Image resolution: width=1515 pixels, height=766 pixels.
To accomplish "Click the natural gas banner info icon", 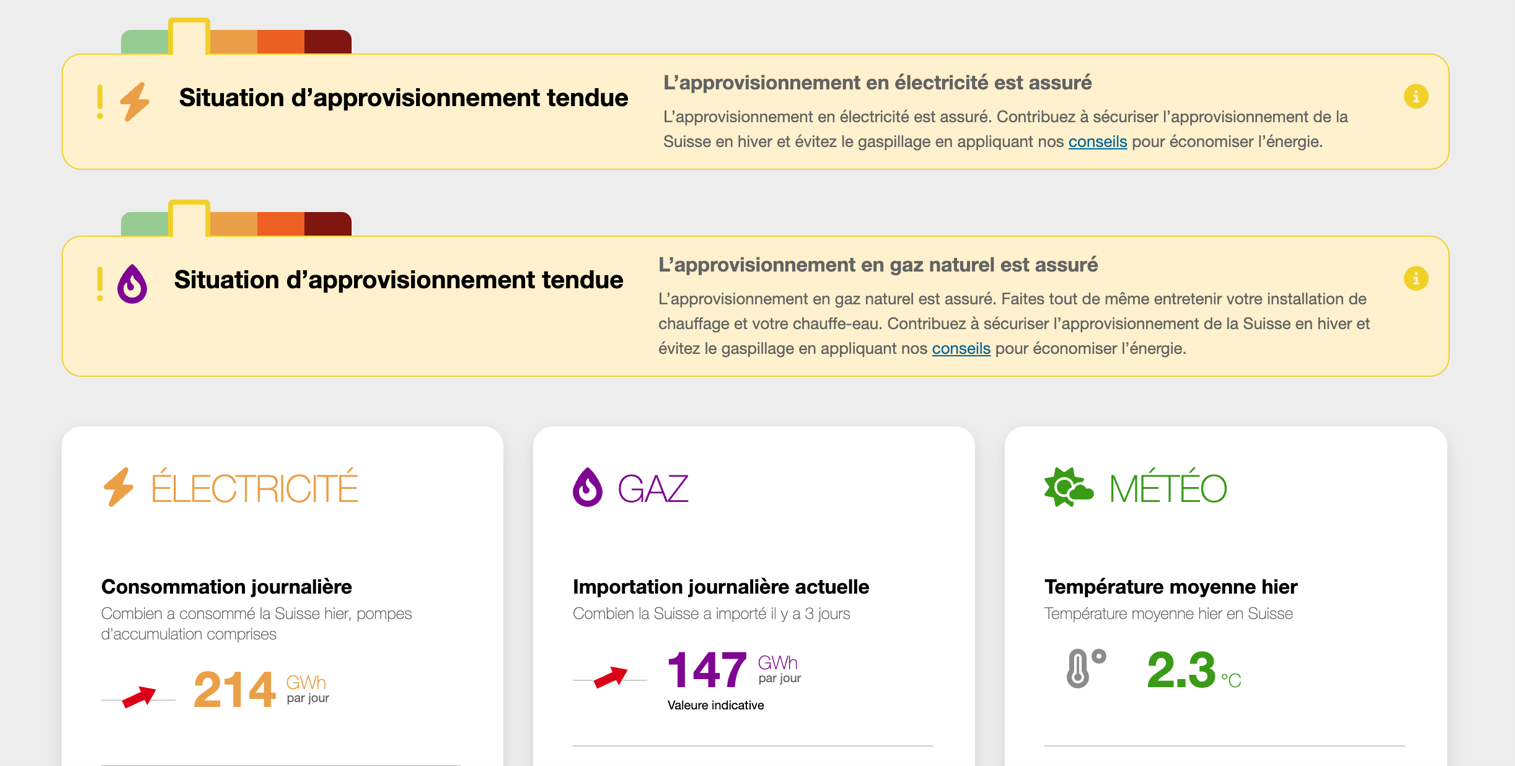I will pyautogui.click(x=1415, y=279).
